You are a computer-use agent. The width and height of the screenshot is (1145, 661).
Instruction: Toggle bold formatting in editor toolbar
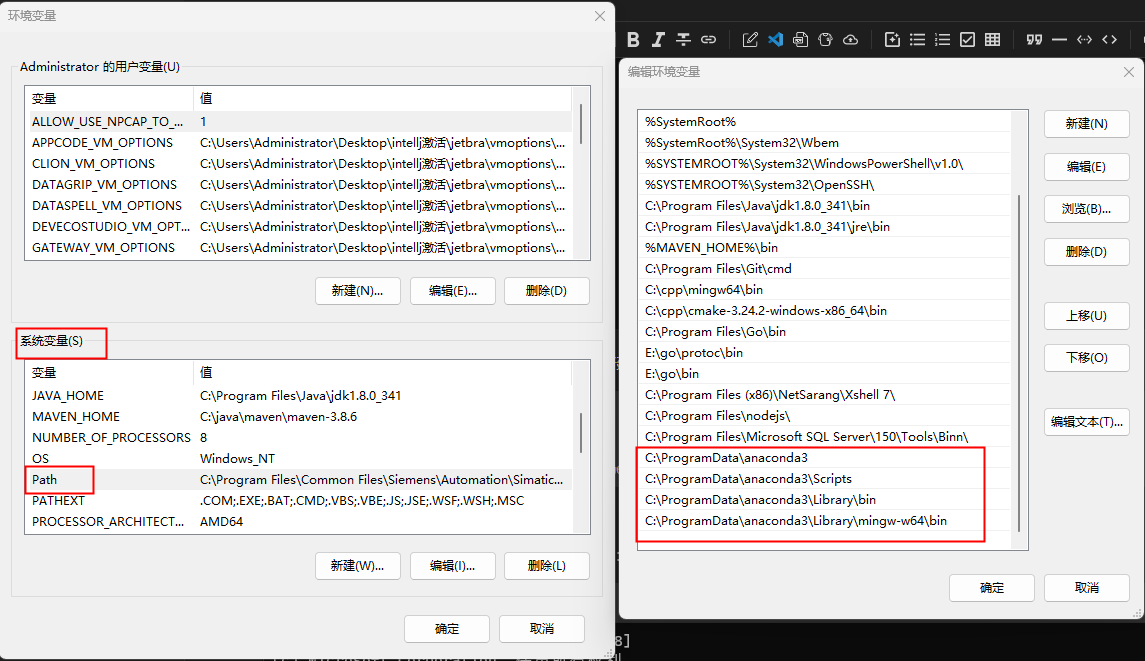pyautogui.click(x=633, y=39)
